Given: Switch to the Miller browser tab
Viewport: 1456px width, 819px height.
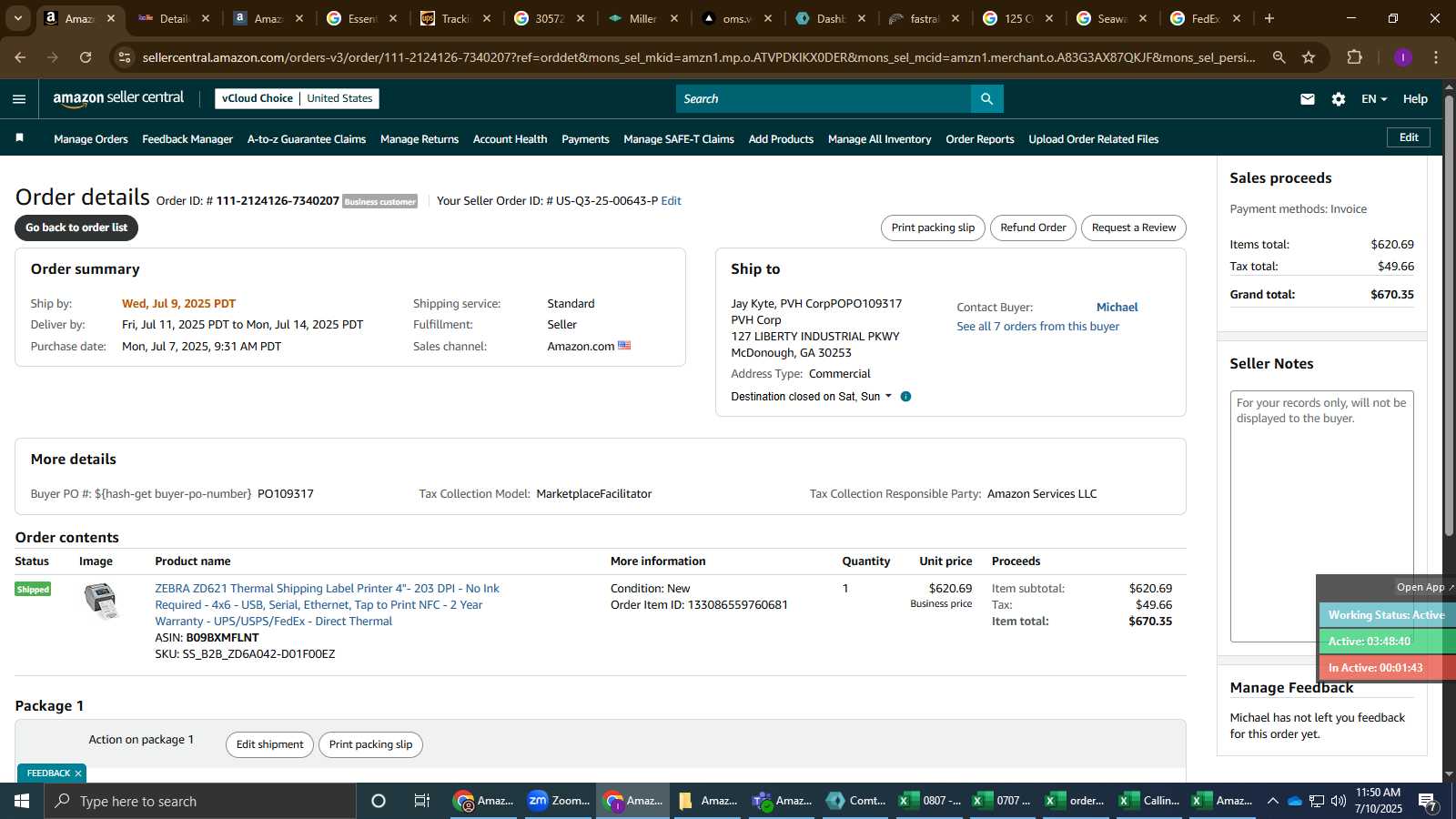Looking at the screenshot, I should [x=642, y=18].
